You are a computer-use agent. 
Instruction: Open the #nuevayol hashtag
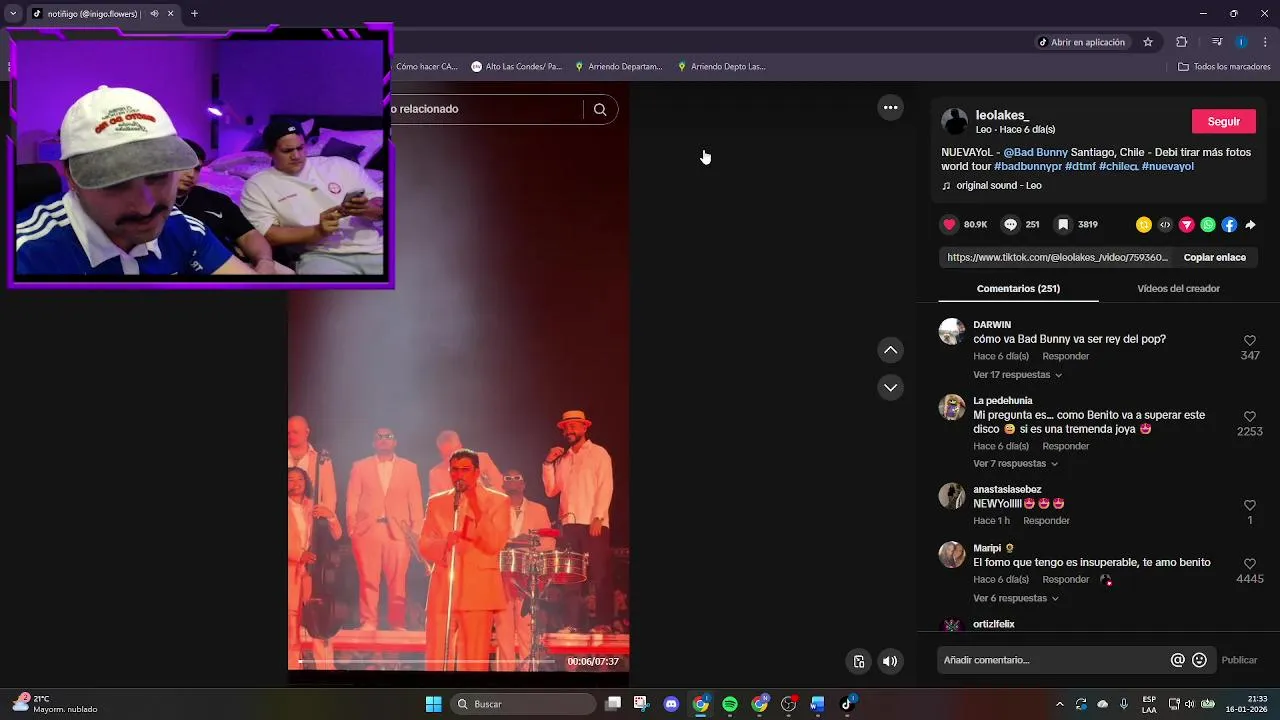[1167, 166]
